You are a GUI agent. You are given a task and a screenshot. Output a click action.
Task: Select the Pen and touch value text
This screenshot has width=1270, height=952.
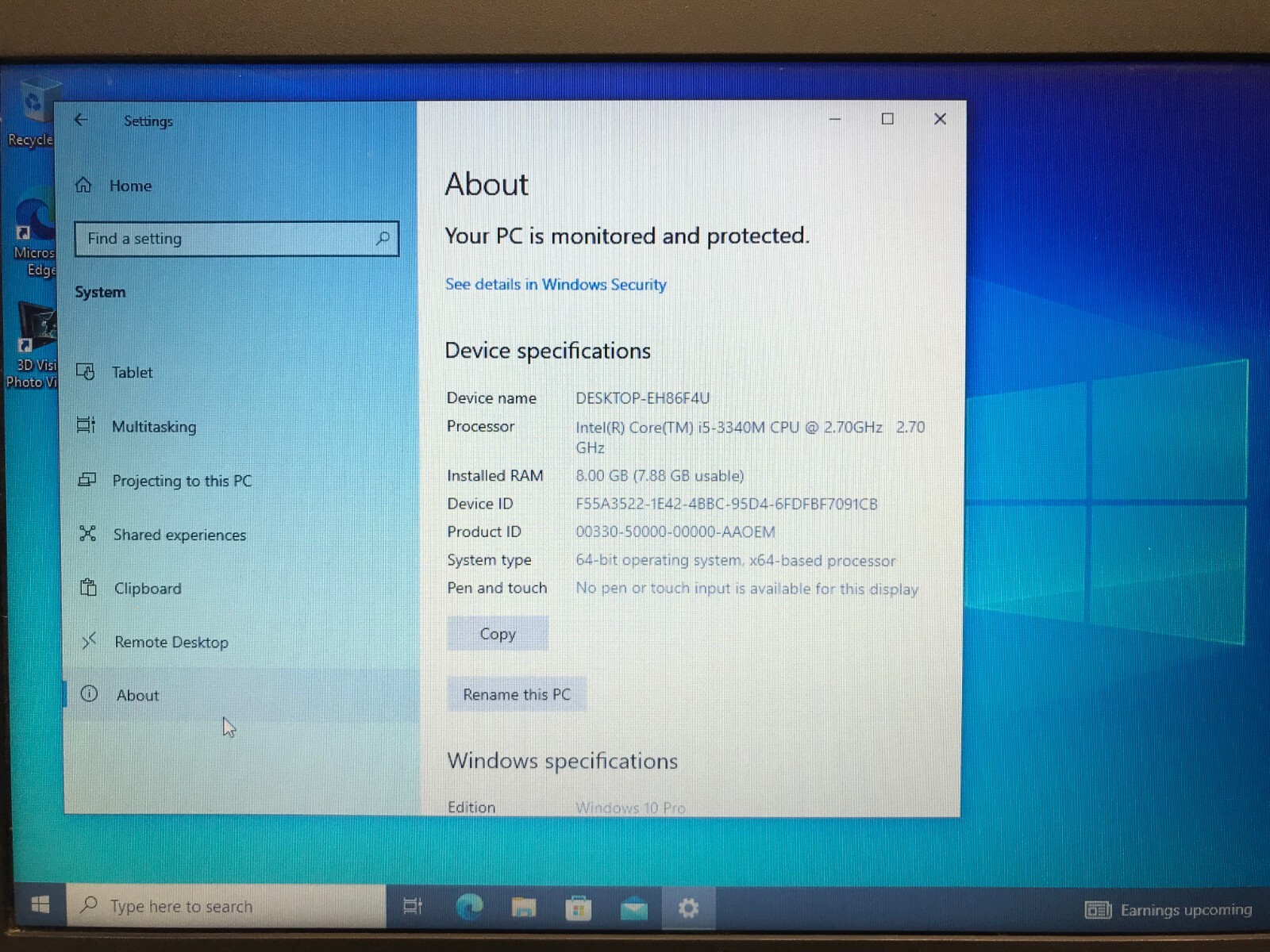tap(747, 589)
